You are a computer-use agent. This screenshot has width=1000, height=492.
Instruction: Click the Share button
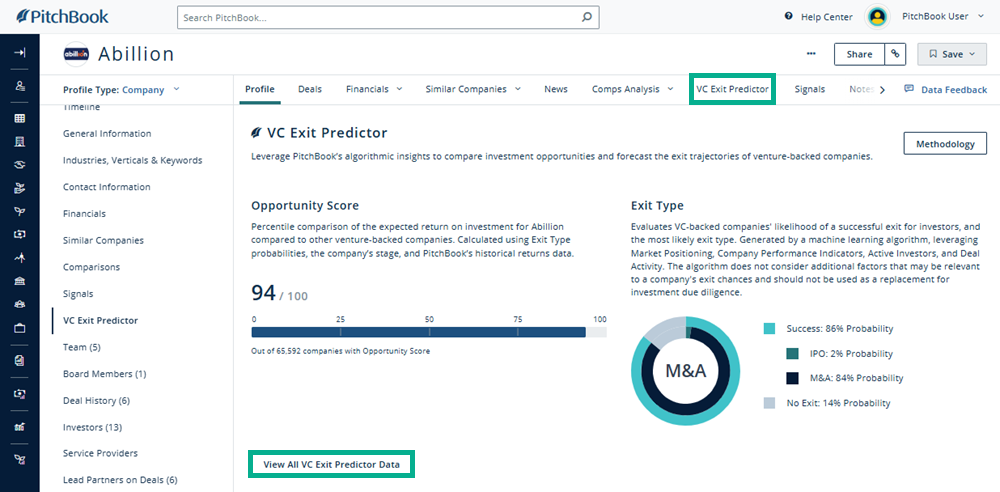click(859, 54)
